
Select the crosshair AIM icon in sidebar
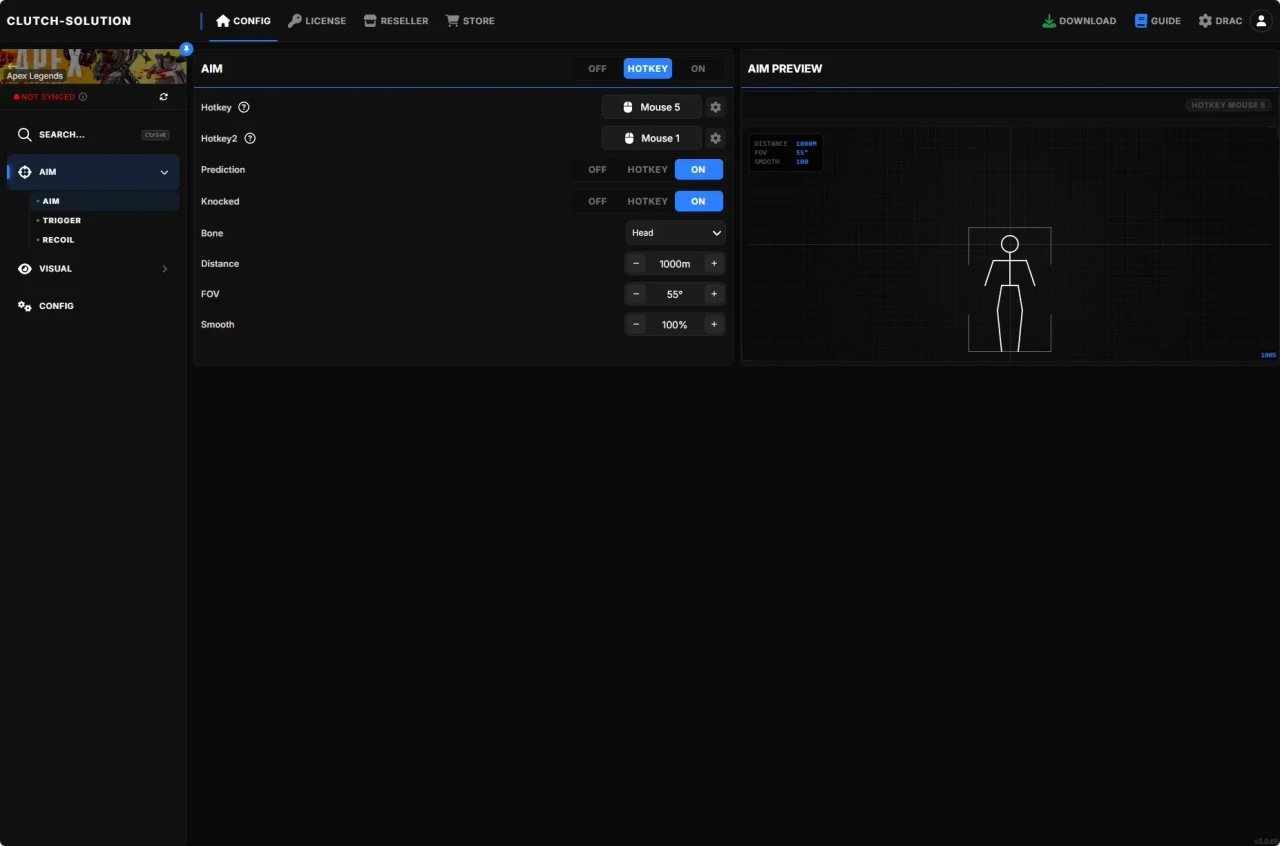tap(23, 171)
